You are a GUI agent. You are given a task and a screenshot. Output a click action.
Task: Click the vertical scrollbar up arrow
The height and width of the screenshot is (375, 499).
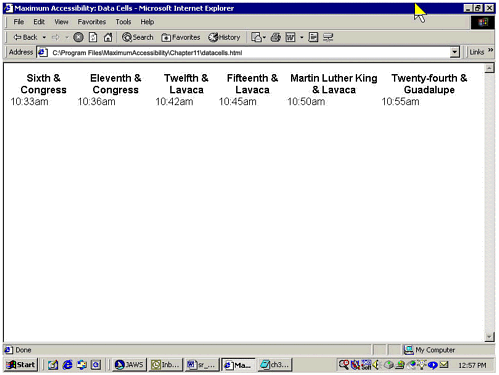point(489,68)
